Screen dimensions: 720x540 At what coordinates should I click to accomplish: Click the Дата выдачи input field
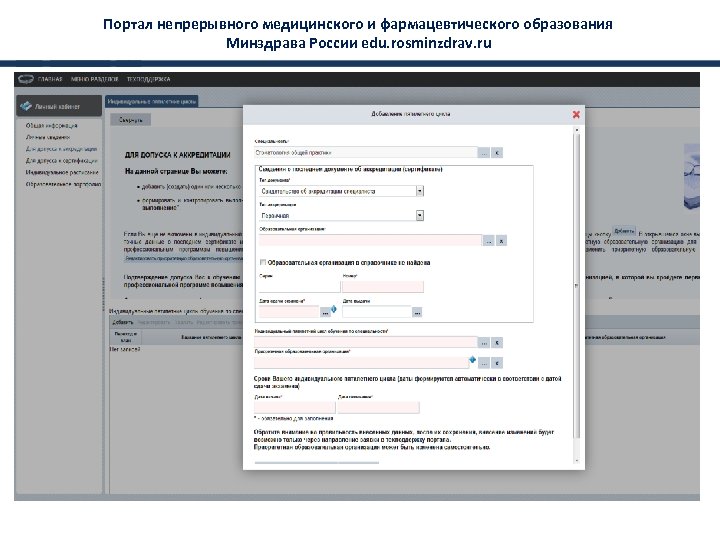(x=377, y=312)
